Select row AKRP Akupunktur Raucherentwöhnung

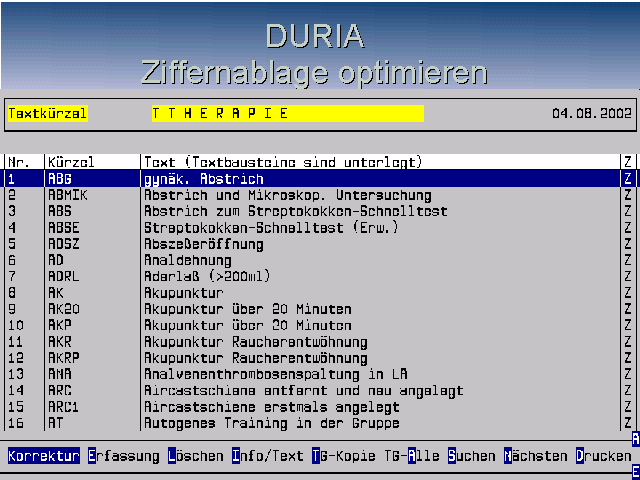pyautogui.click(x=320, y=358)
